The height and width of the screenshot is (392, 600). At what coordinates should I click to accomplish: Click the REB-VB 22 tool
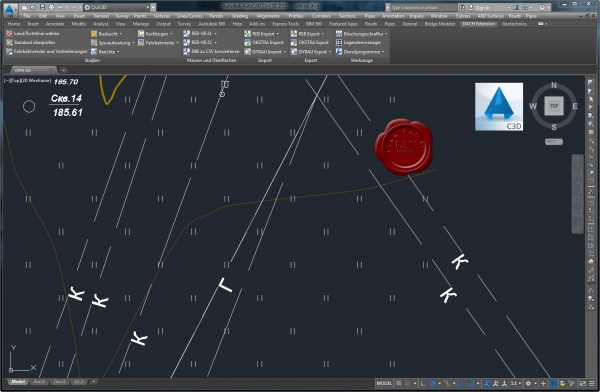point(200,42)
